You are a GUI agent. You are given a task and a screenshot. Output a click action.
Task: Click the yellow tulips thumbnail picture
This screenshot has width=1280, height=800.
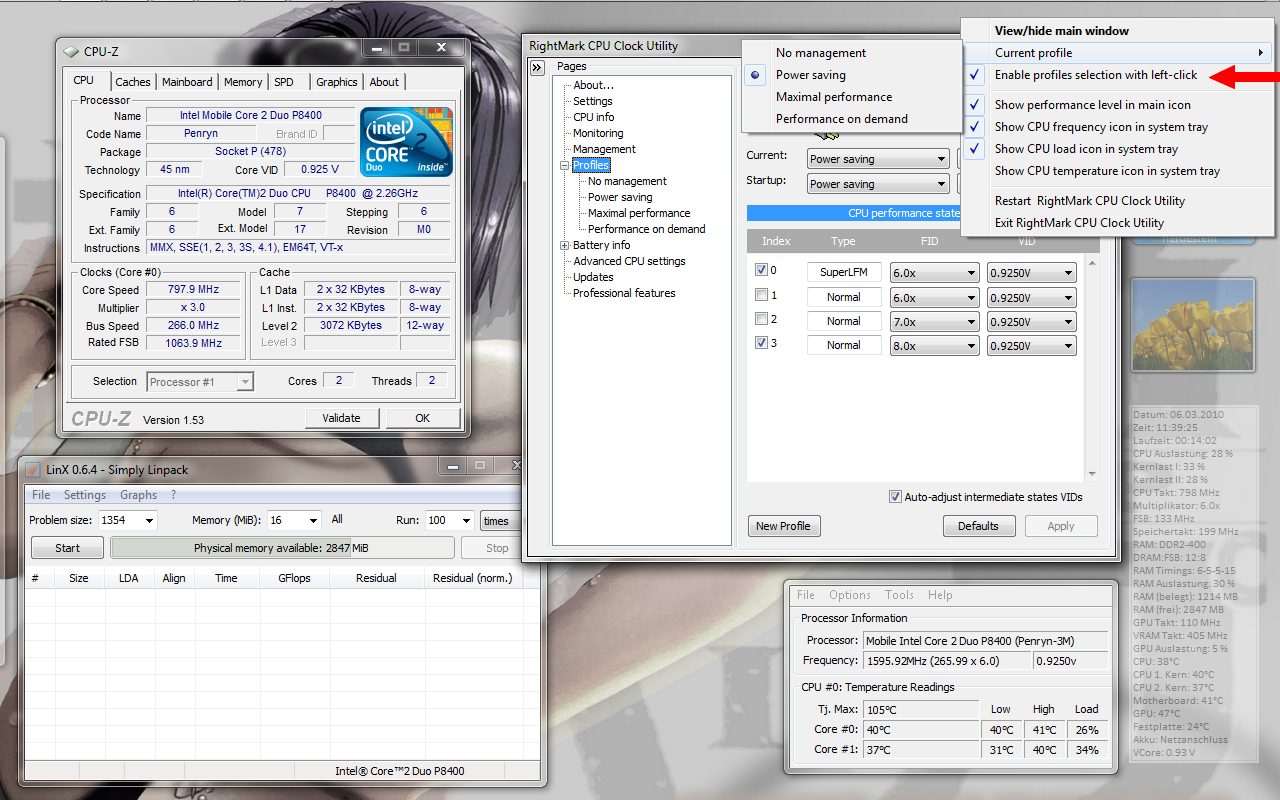1192,325
